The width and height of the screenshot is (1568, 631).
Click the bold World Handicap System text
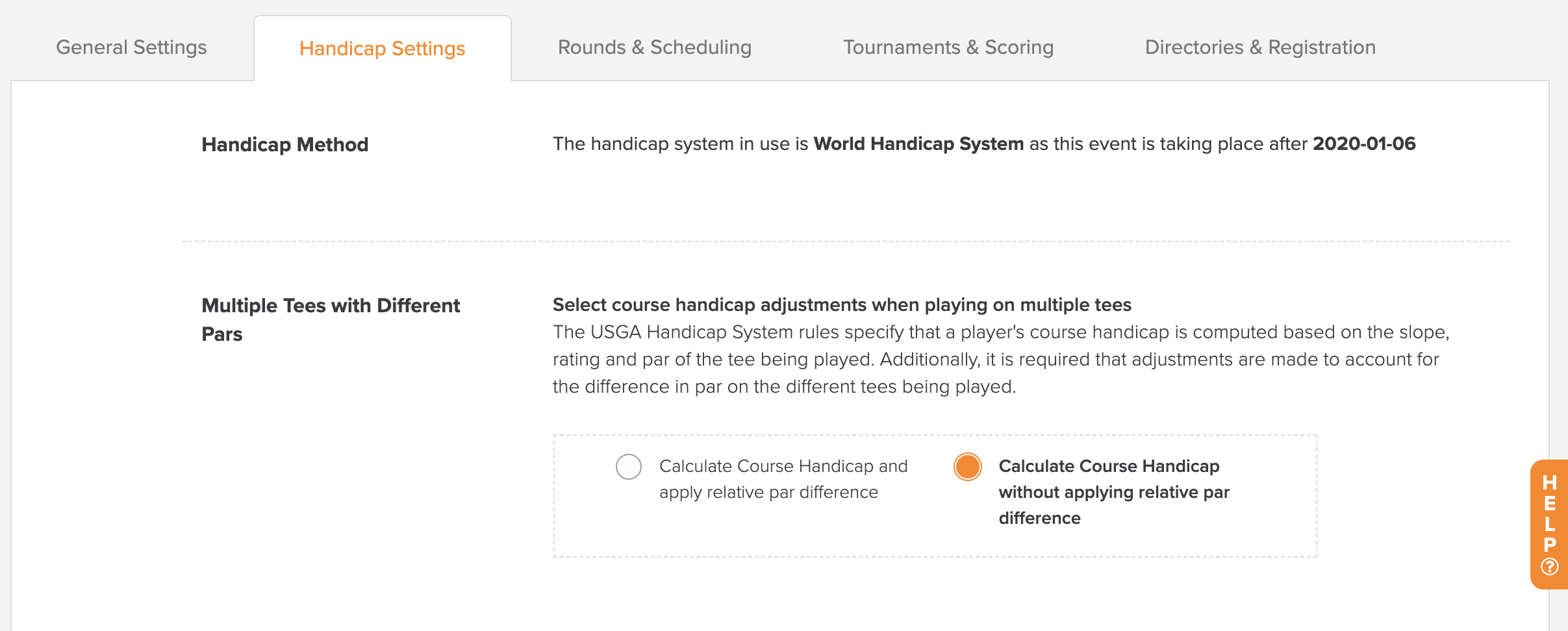coord(918,143)
